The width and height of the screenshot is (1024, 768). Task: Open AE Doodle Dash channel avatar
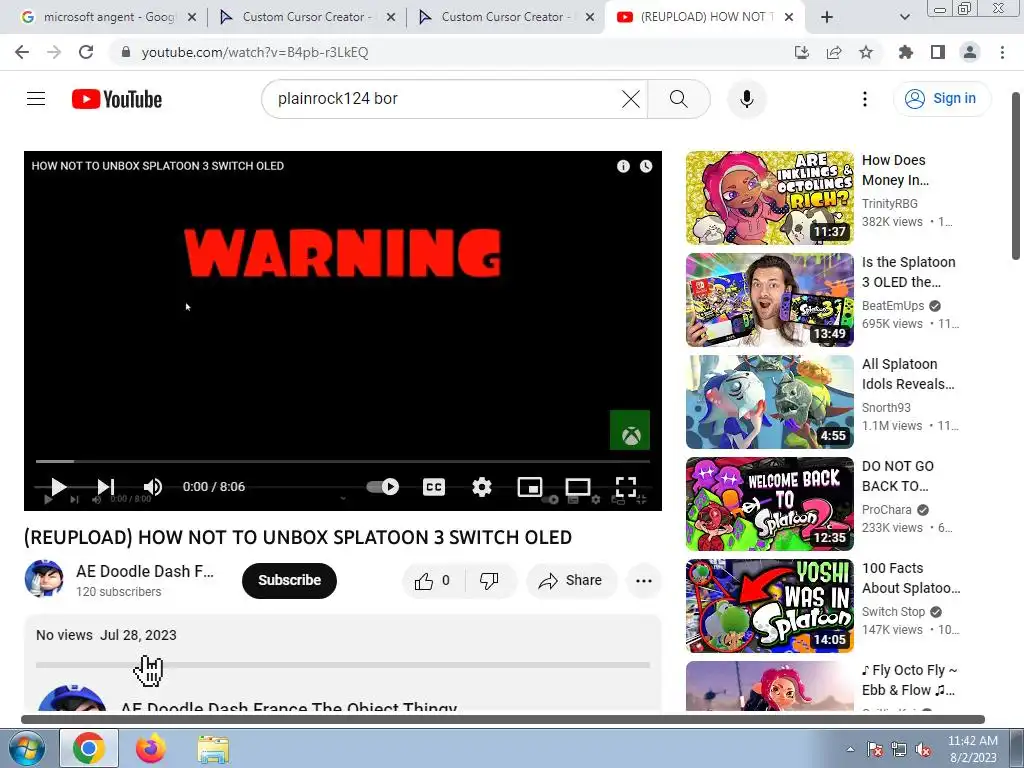44,579
